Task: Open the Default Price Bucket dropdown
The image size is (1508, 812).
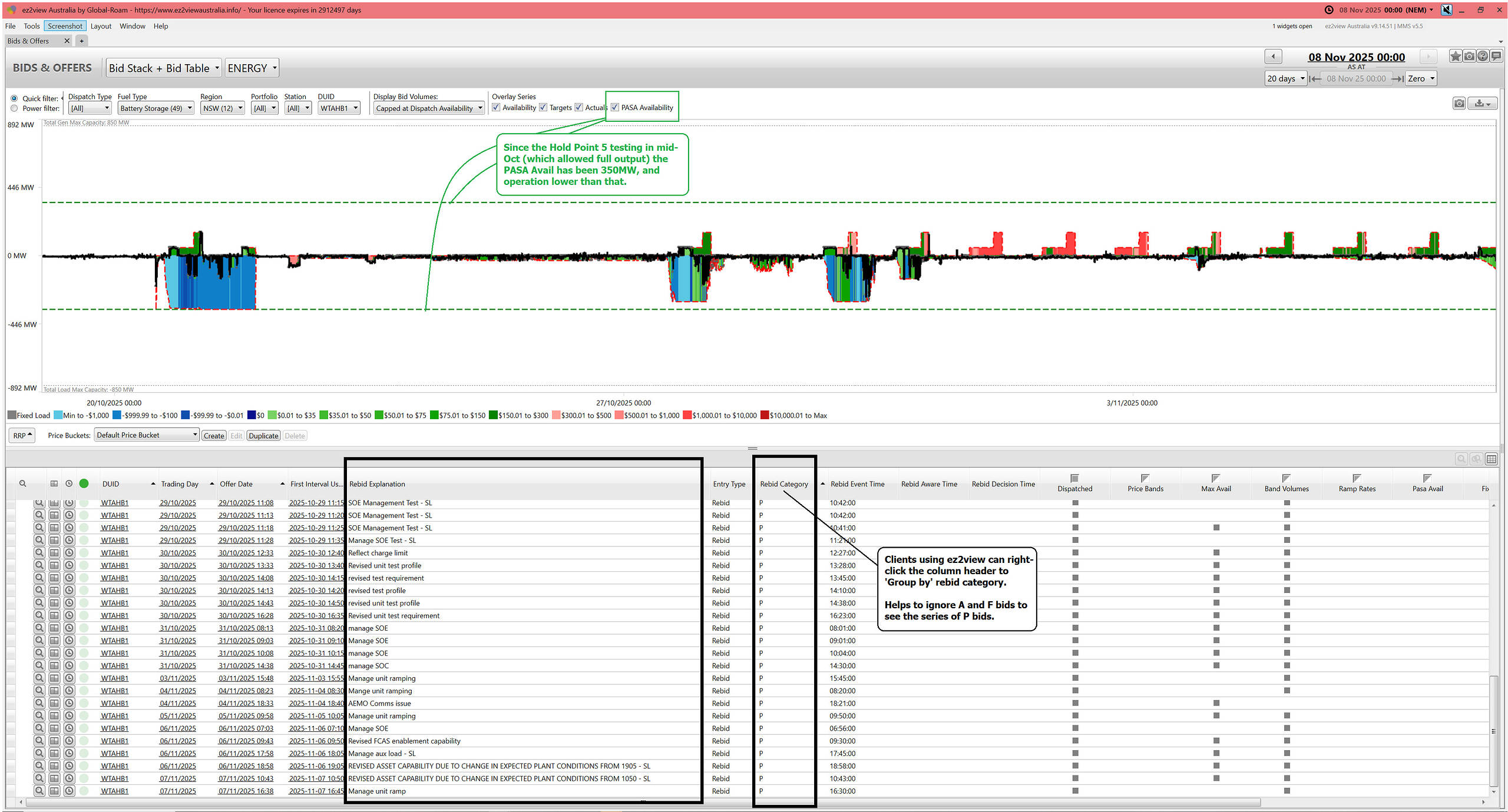Action: coord(147,435)
